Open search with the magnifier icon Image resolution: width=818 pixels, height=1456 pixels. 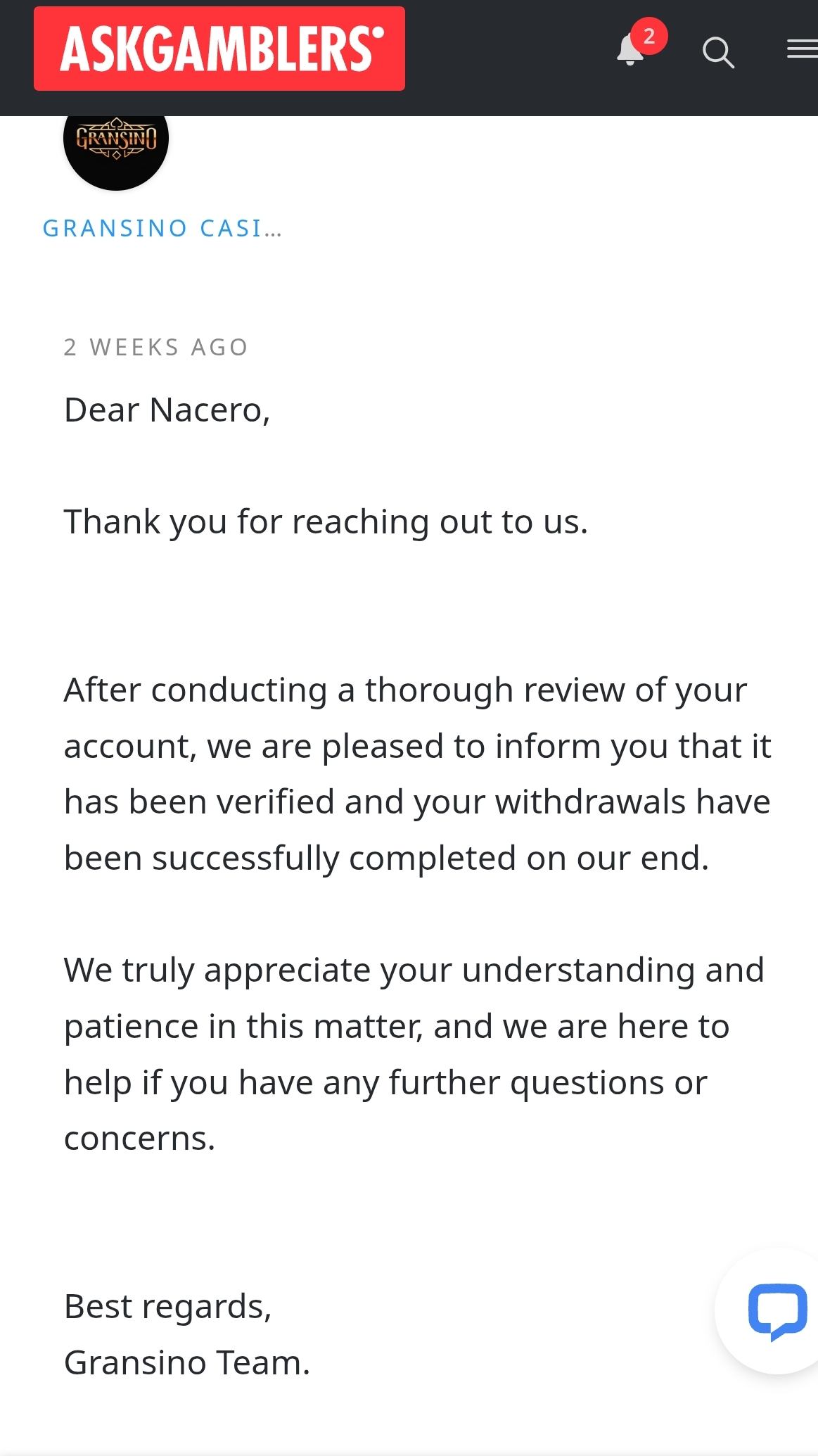718,53
